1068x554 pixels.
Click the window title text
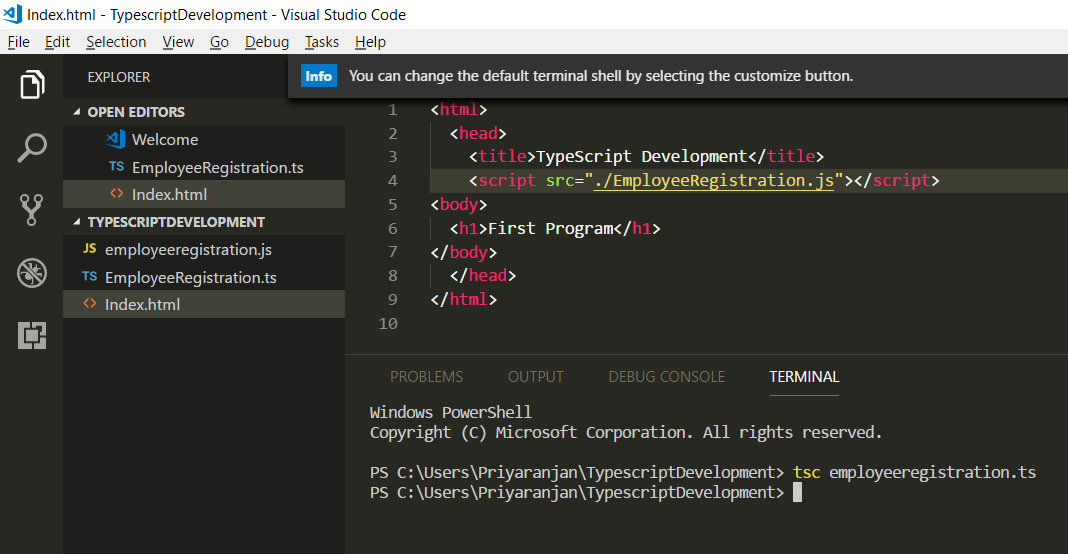[217, 14]
